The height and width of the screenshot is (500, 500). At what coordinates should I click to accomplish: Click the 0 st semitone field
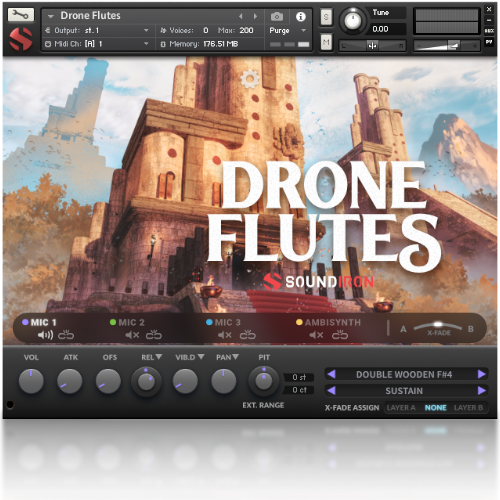point(299,377)
